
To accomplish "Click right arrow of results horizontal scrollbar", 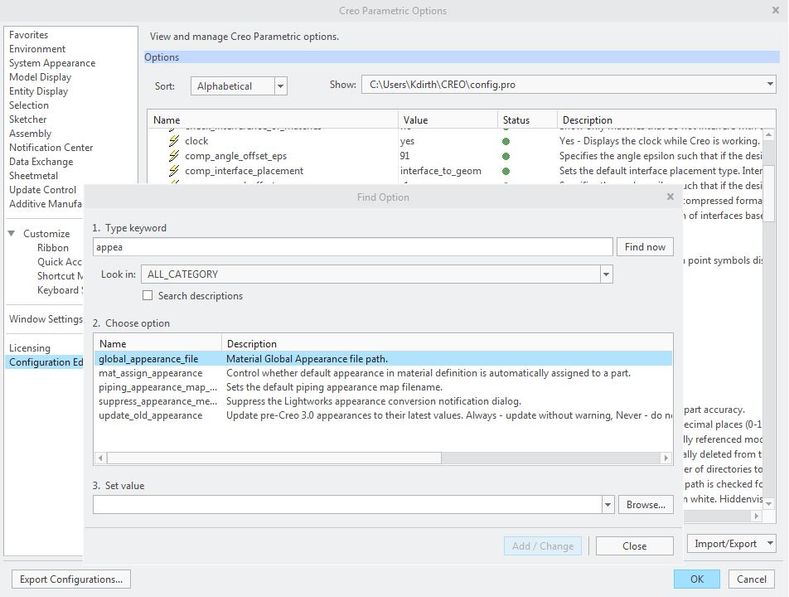I will point(666,458).
